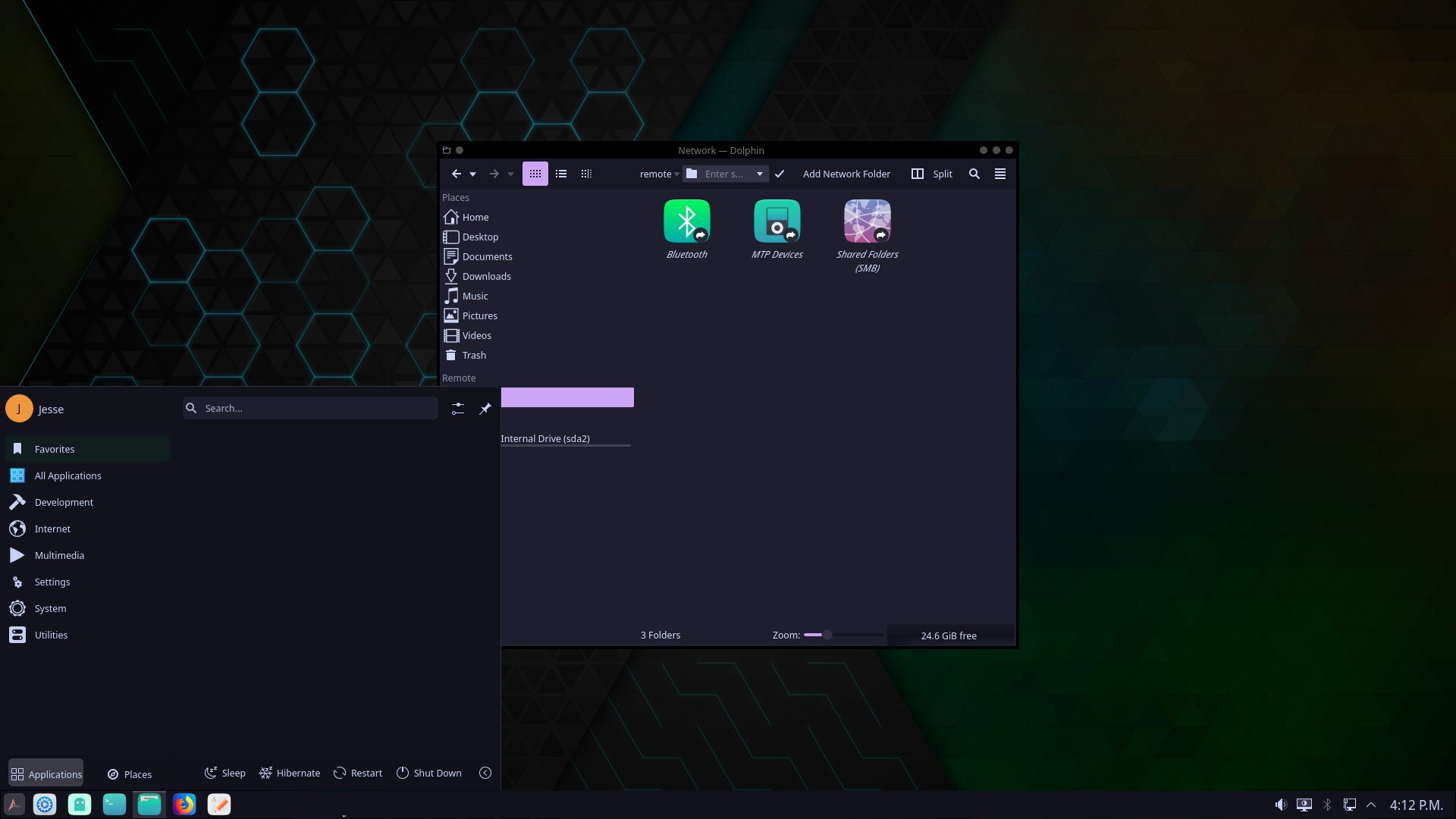Click the location entry field
This screenshot has height=819, width=1456.
tap(726, 174)
